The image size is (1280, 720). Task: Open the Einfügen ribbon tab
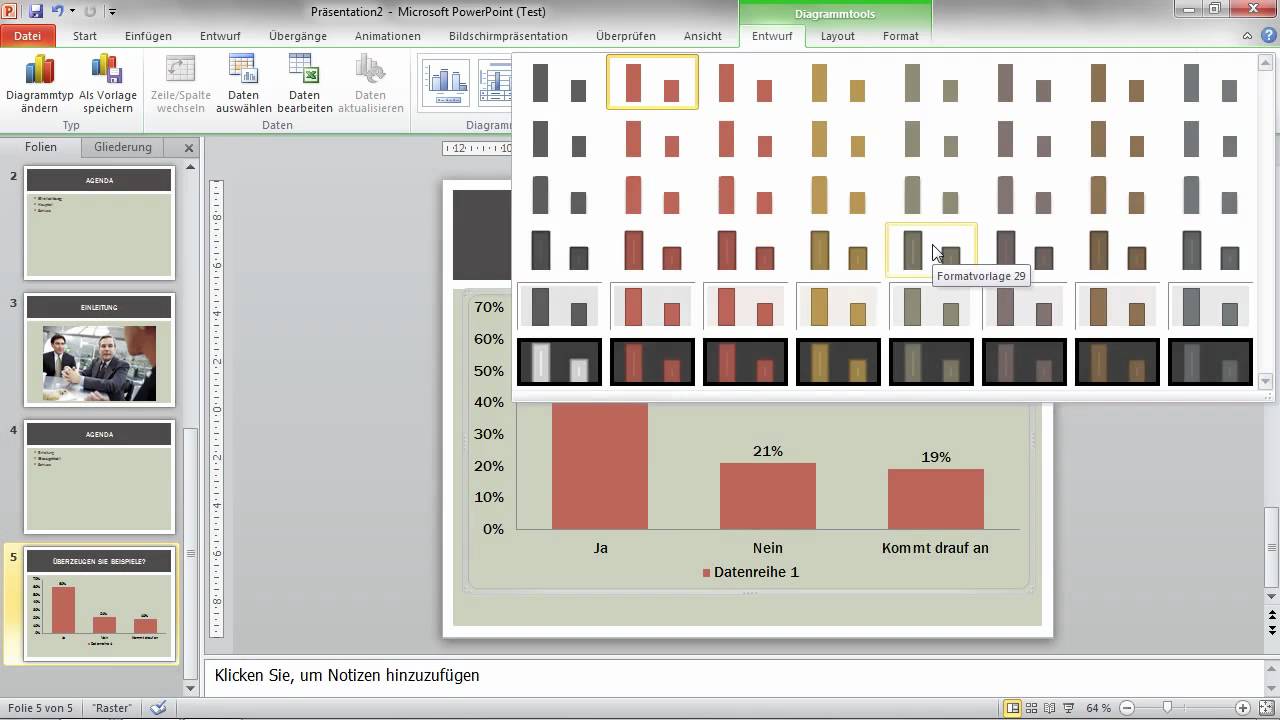[x=148, y=36]
